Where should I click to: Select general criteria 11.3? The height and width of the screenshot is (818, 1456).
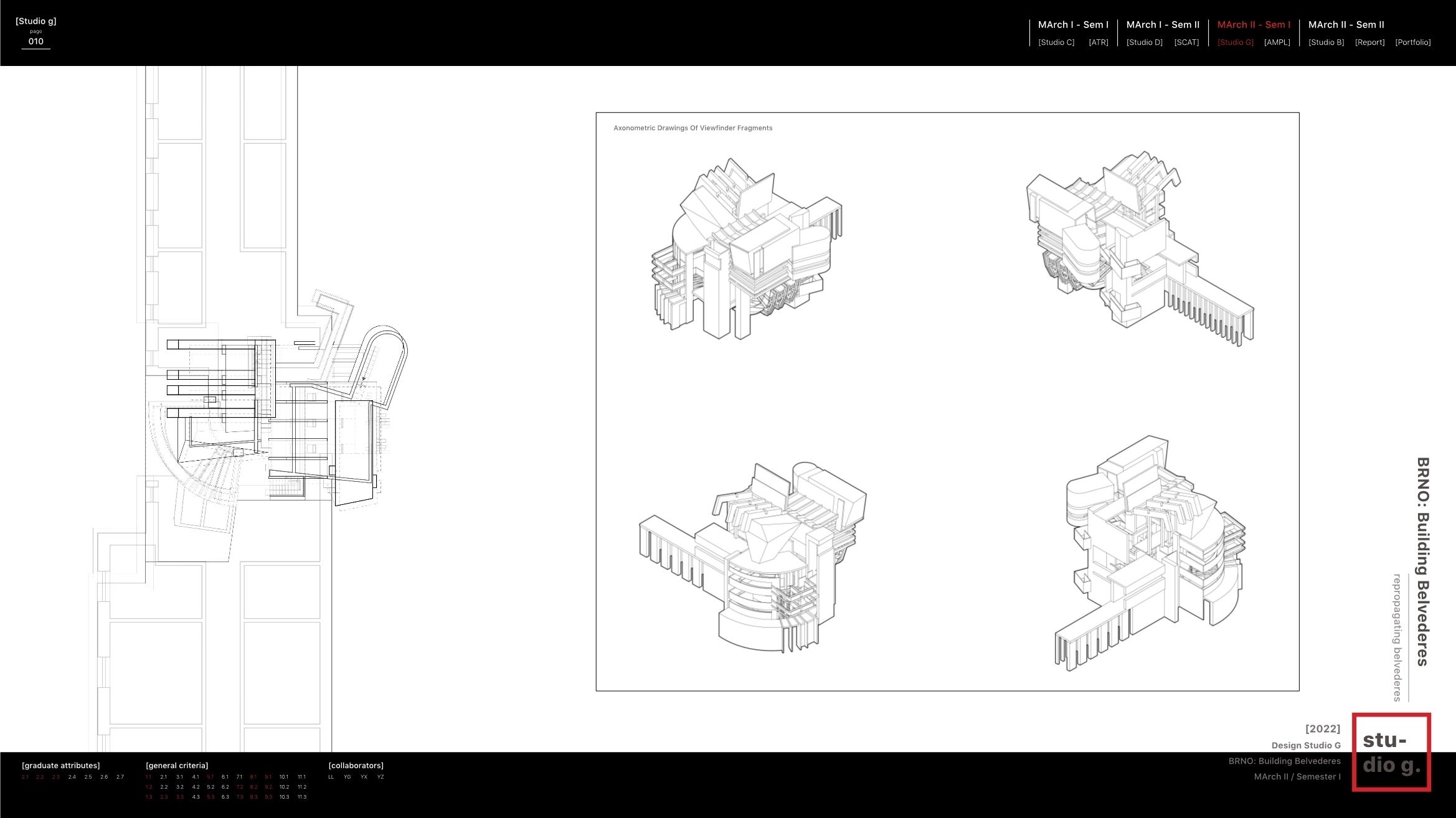302,797
